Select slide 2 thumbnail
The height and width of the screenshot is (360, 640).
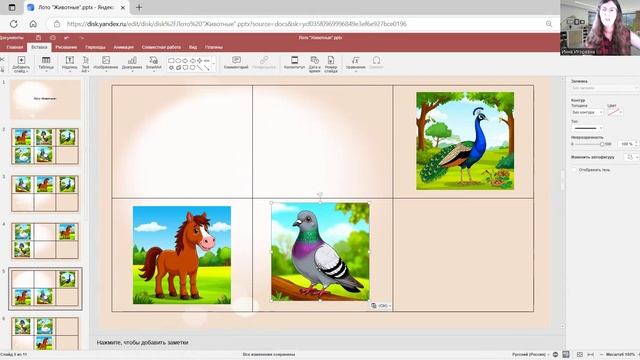pyautogui.click(x=45, y=146)
